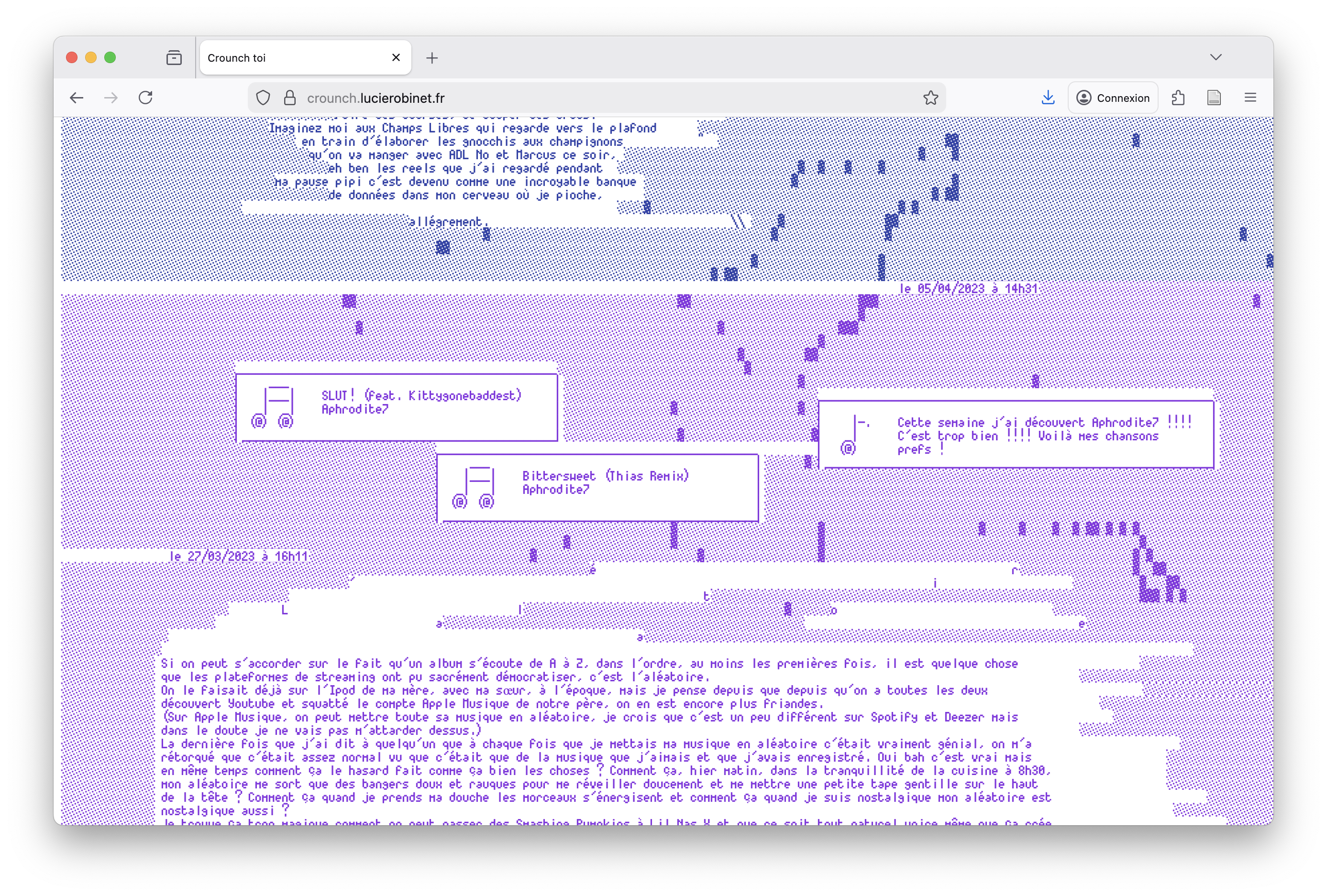Viewport: 1327px width, 896px height.
Task: Click the browser back arrow
Action: click(77, 98)
